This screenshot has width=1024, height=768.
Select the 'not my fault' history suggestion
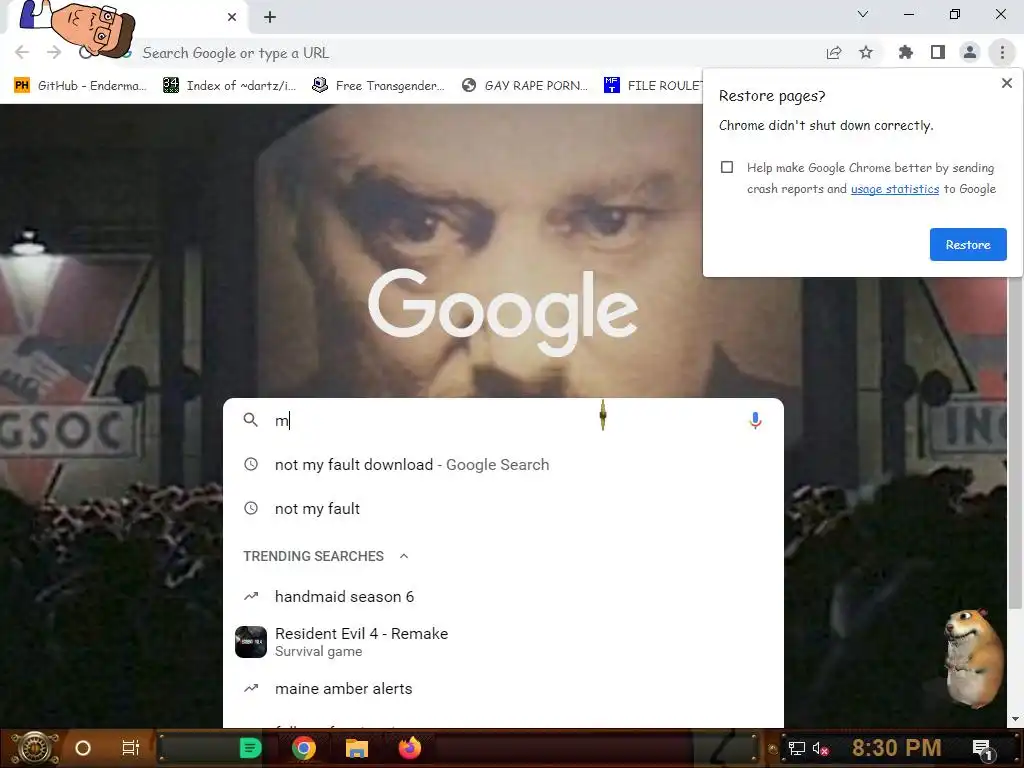pyautogui.click(x=503, y=508)
